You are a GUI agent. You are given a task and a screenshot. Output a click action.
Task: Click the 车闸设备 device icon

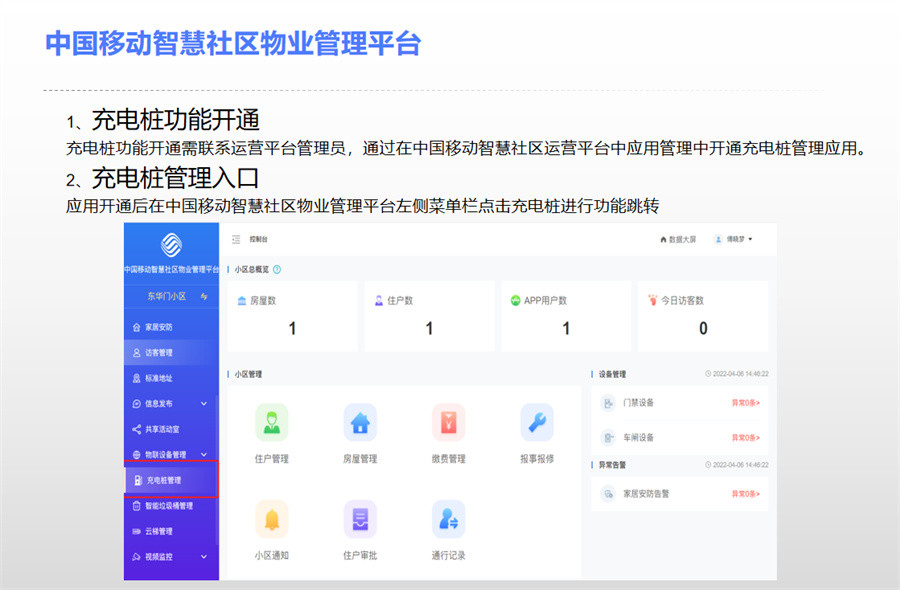pos(608,438)
